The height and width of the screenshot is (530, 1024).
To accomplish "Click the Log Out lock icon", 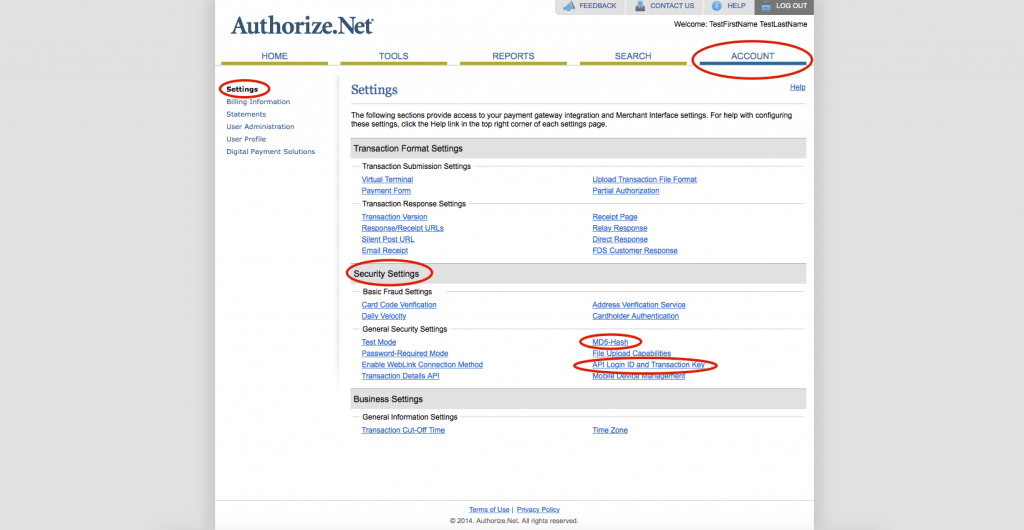I will pos(766,6).
